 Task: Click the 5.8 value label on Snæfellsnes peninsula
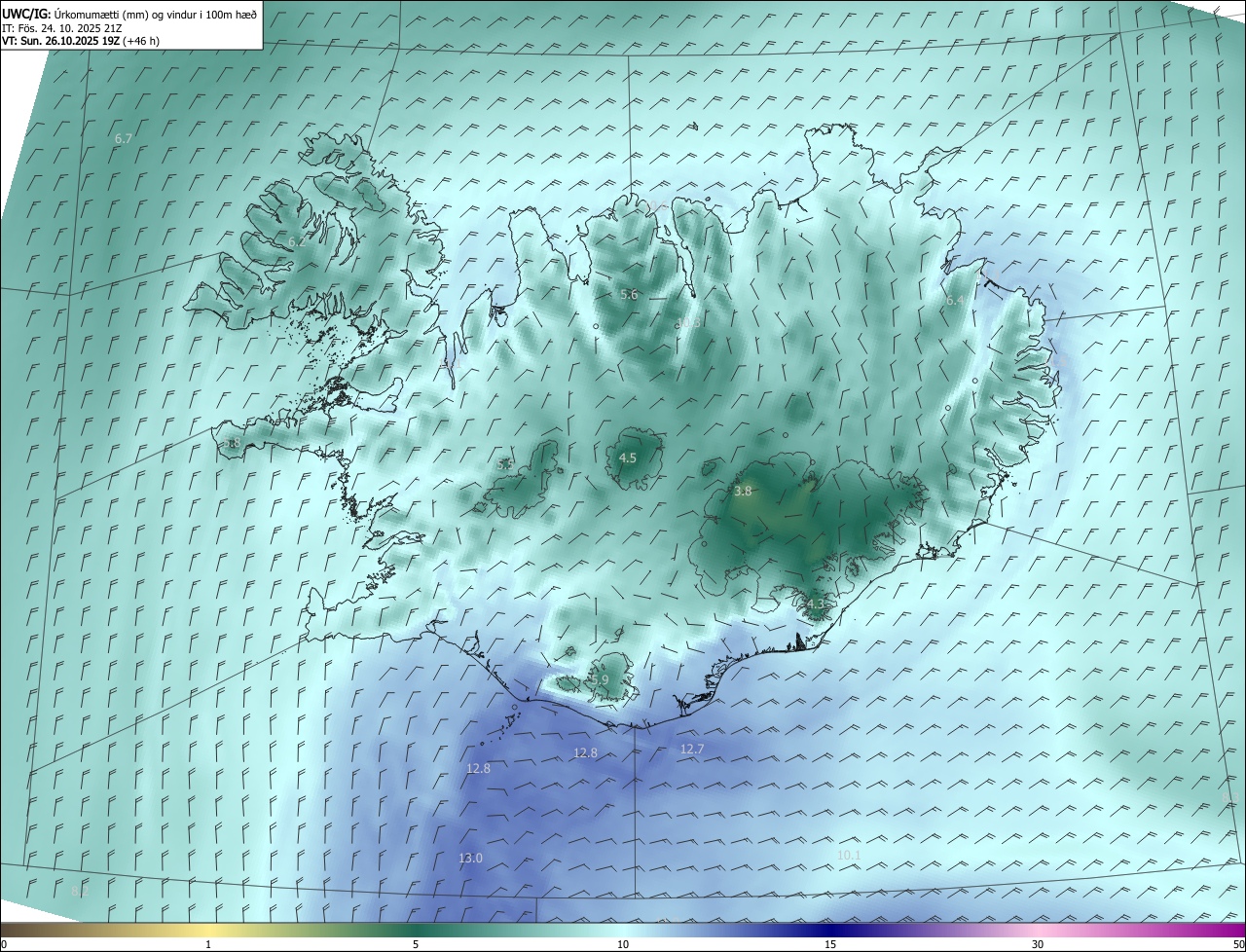[x=231, y=443]
